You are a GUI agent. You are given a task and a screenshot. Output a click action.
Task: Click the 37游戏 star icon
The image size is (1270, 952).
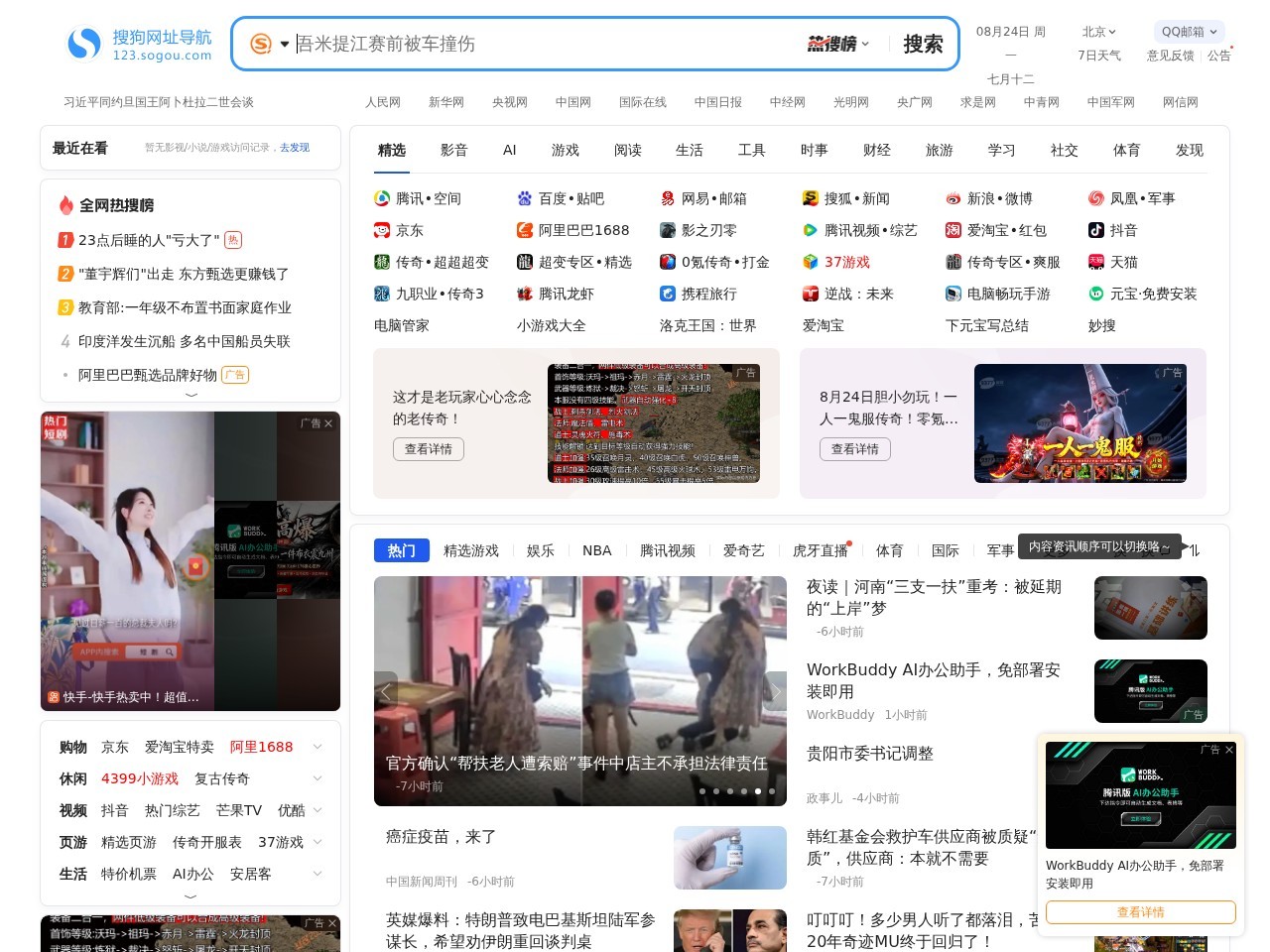(811, 262)
